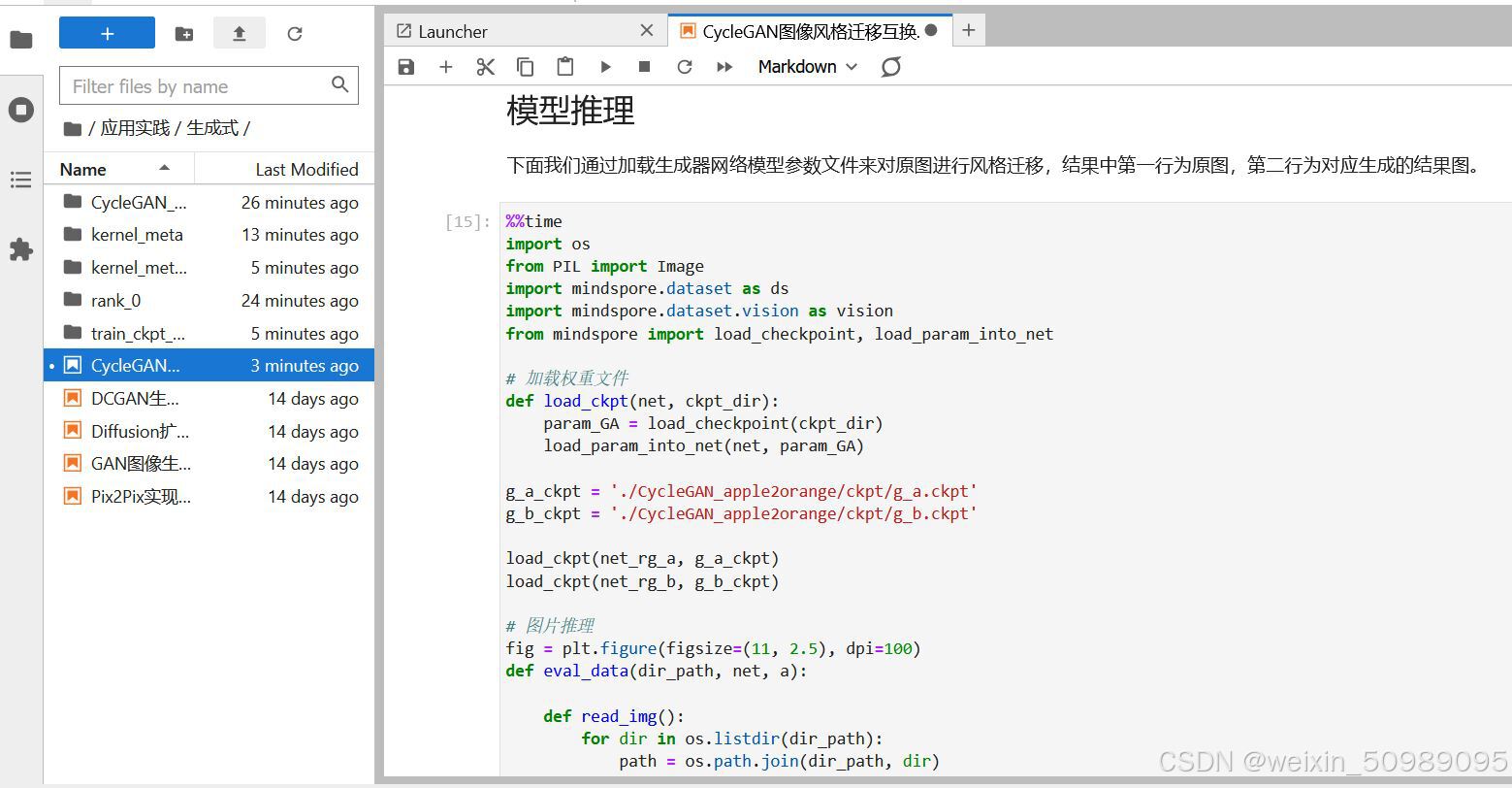
Task: Cut the selected cell
Action: pos(486,67)
